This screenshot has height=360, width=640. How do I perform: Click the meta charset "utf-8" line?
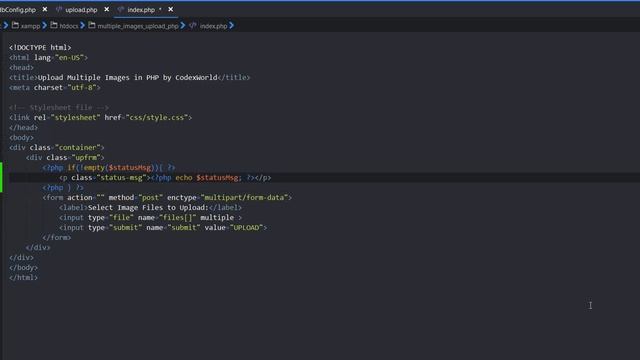coord(55,87)
